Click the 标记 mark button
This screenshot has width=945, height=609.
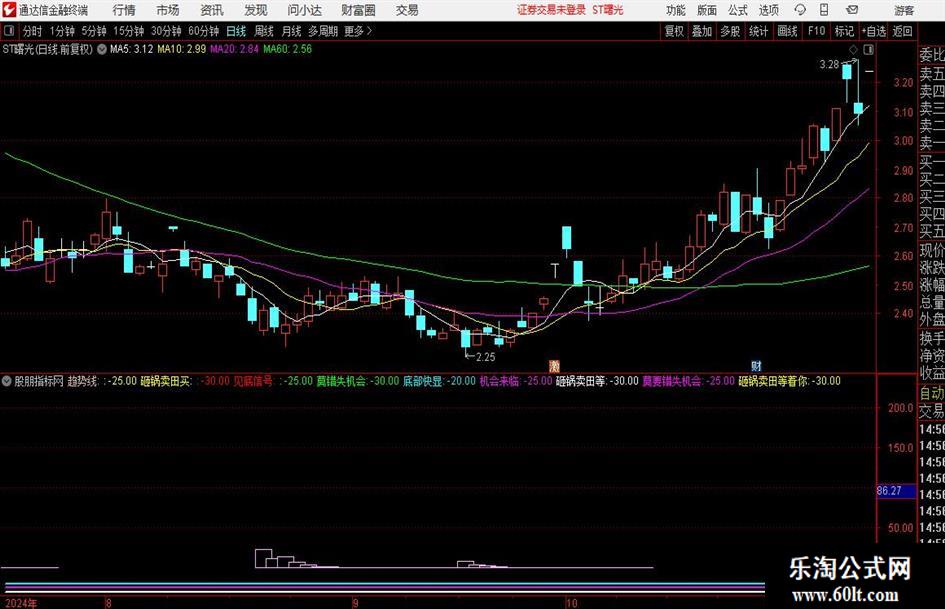point(844,31)
